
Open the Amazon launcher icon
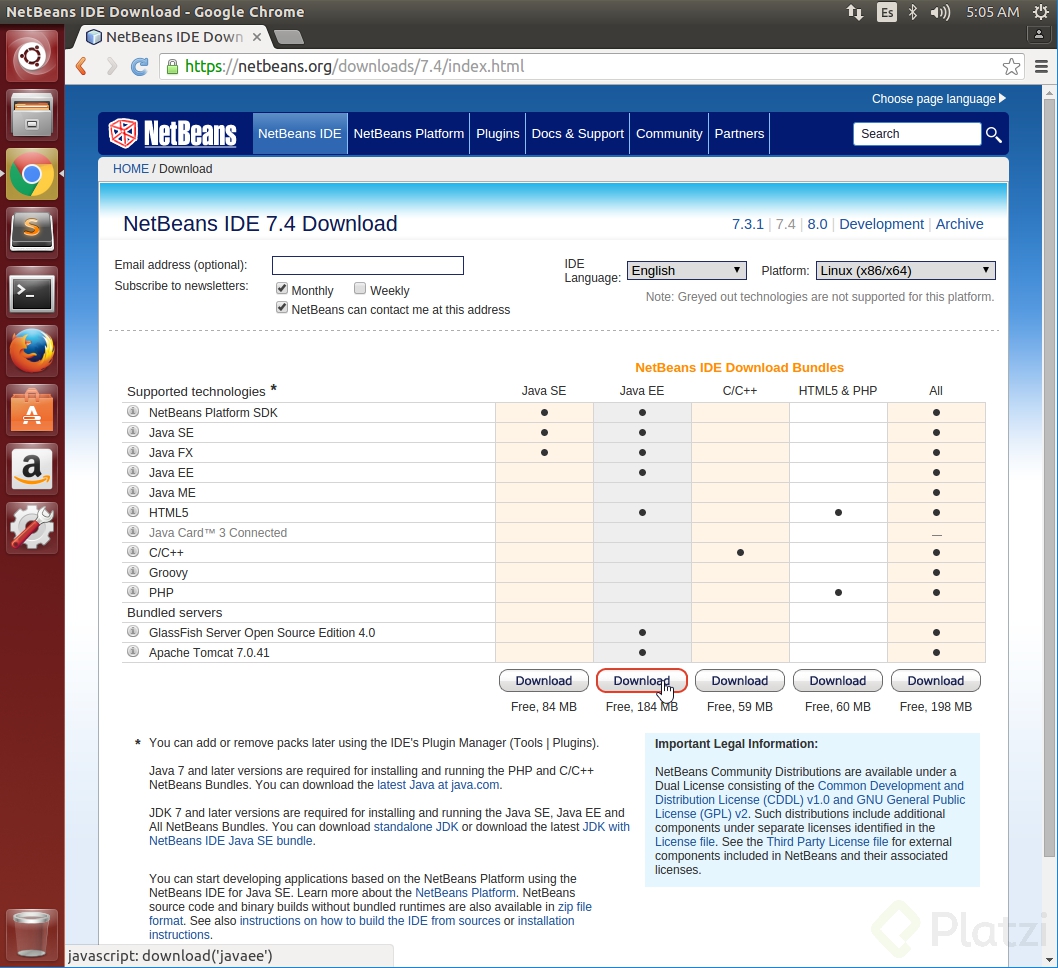point(32,468)
